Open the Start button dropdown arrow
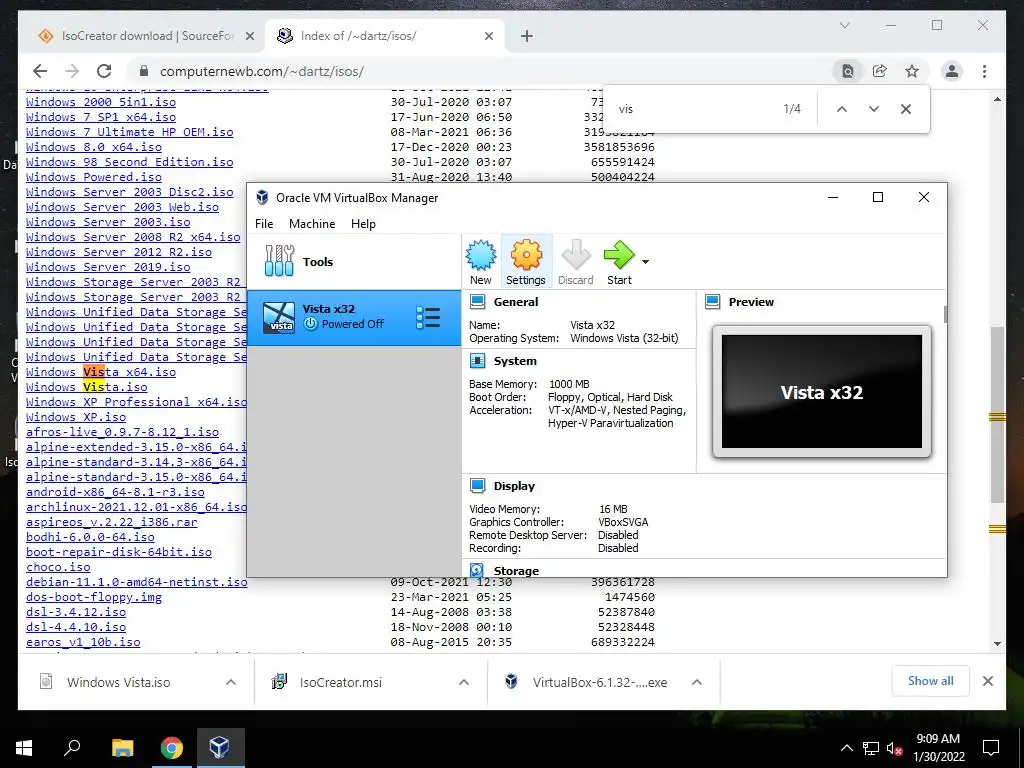The image size is (1024, 768). tap(645, 262)
